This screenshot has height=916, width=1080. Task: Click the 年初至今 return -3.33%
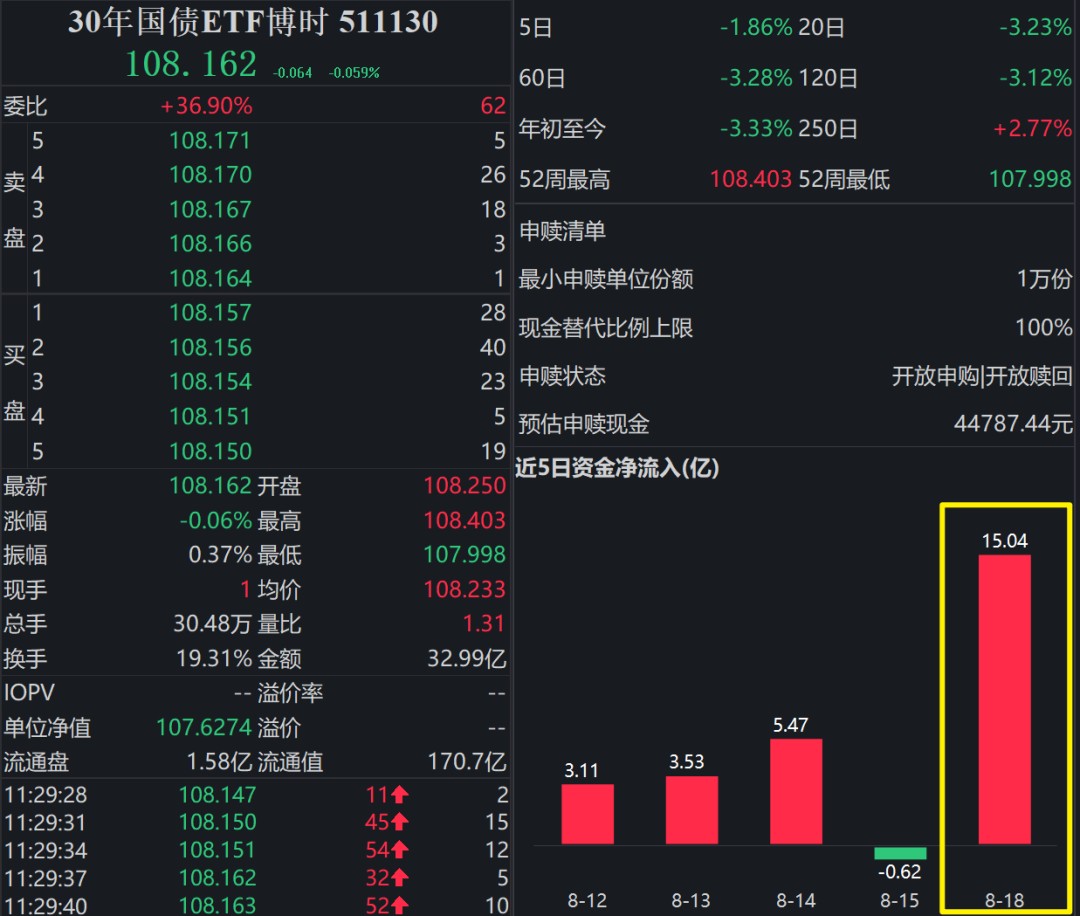pos(756,129)
